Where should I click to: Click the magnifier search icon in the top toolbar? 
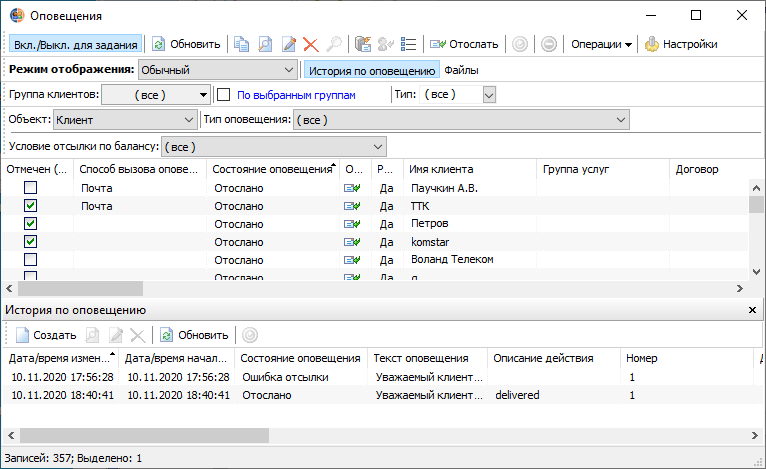click(x=334, y=44)
